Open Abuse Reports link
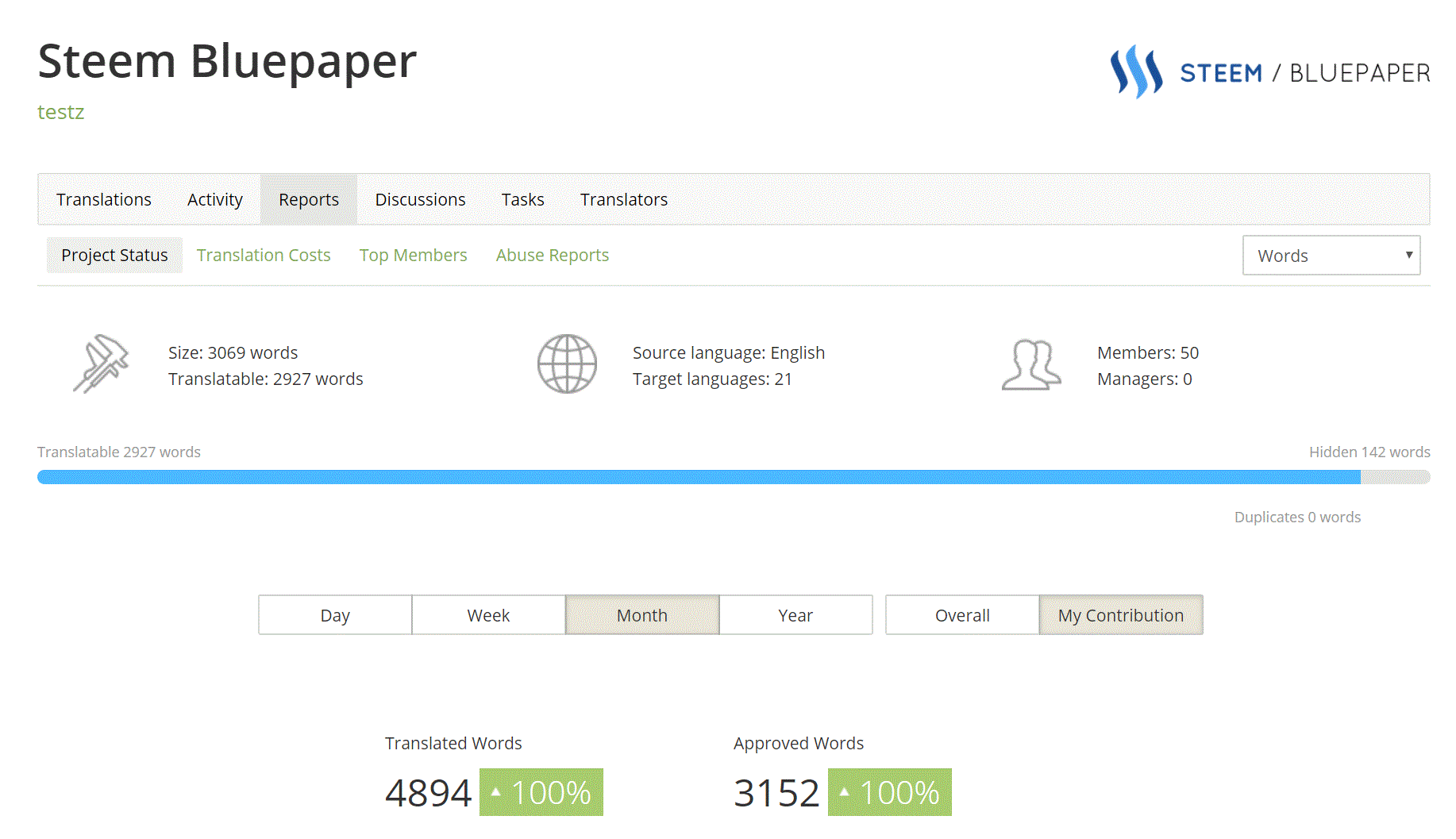The height and width of the screenshot is (839, 1456). click(553, 255)
